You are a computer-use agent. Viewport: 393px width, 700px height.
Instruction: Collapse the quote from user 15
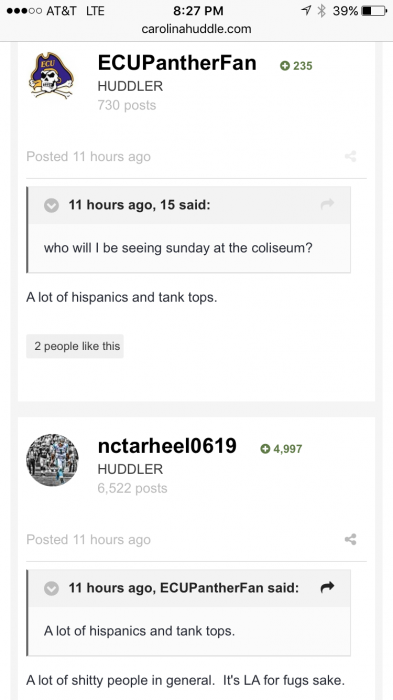(x=51, y=205)
